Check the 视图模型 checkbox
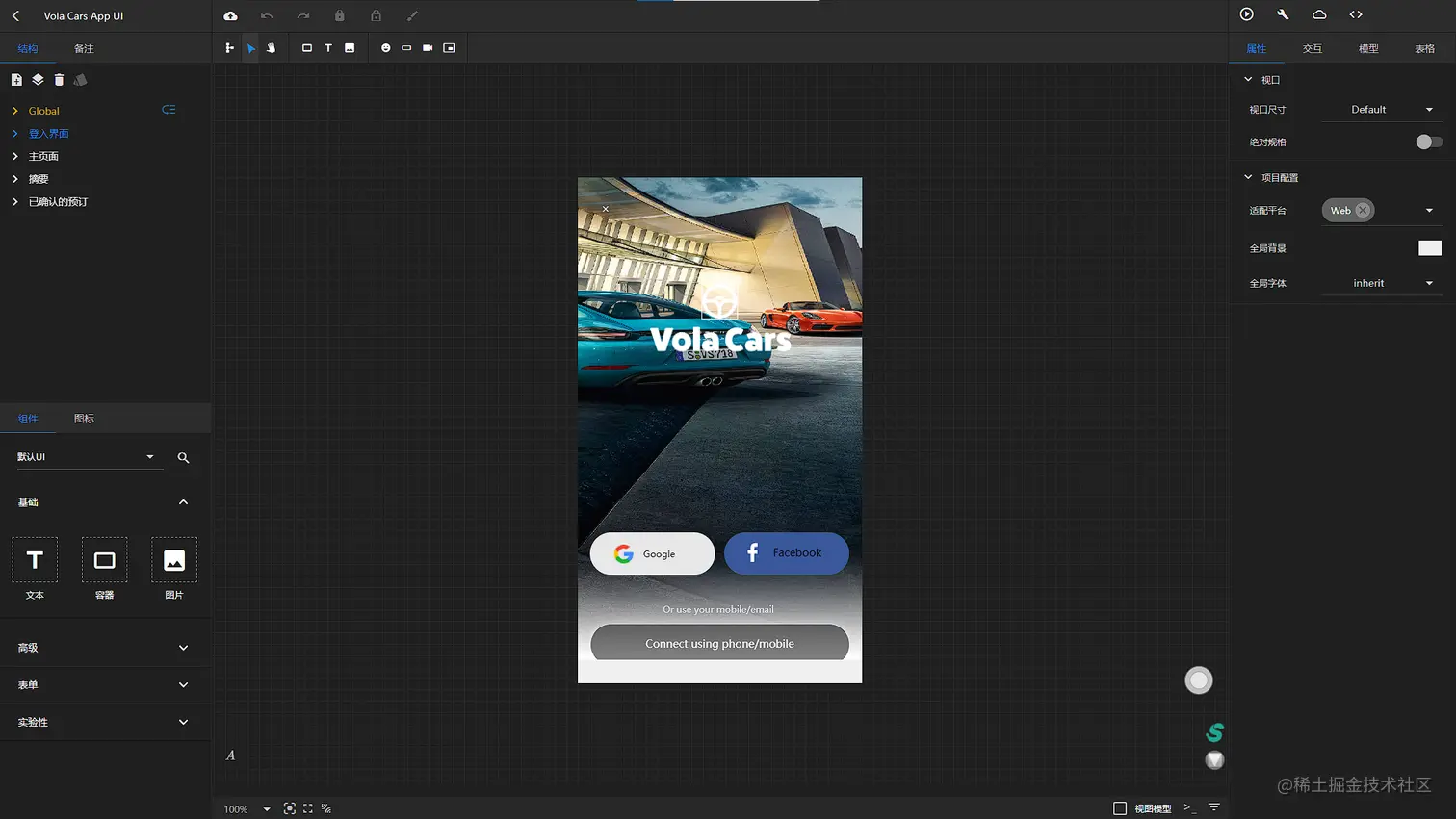The height and width of the screenshot is (819, 1456). (x=1120, y=808)
